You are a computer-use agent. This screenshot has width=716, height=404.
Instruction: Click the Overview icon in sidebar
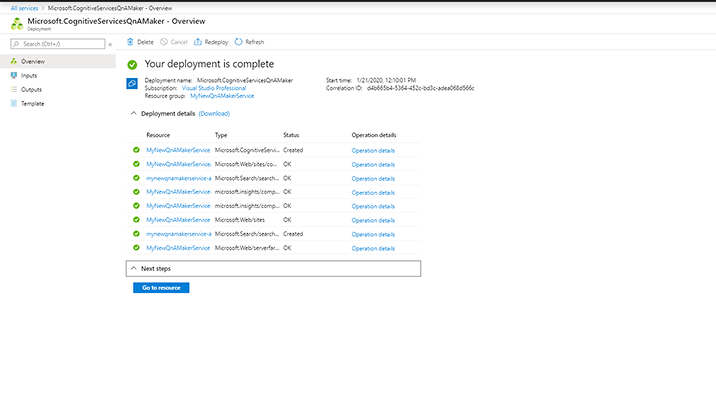[14, 61]
